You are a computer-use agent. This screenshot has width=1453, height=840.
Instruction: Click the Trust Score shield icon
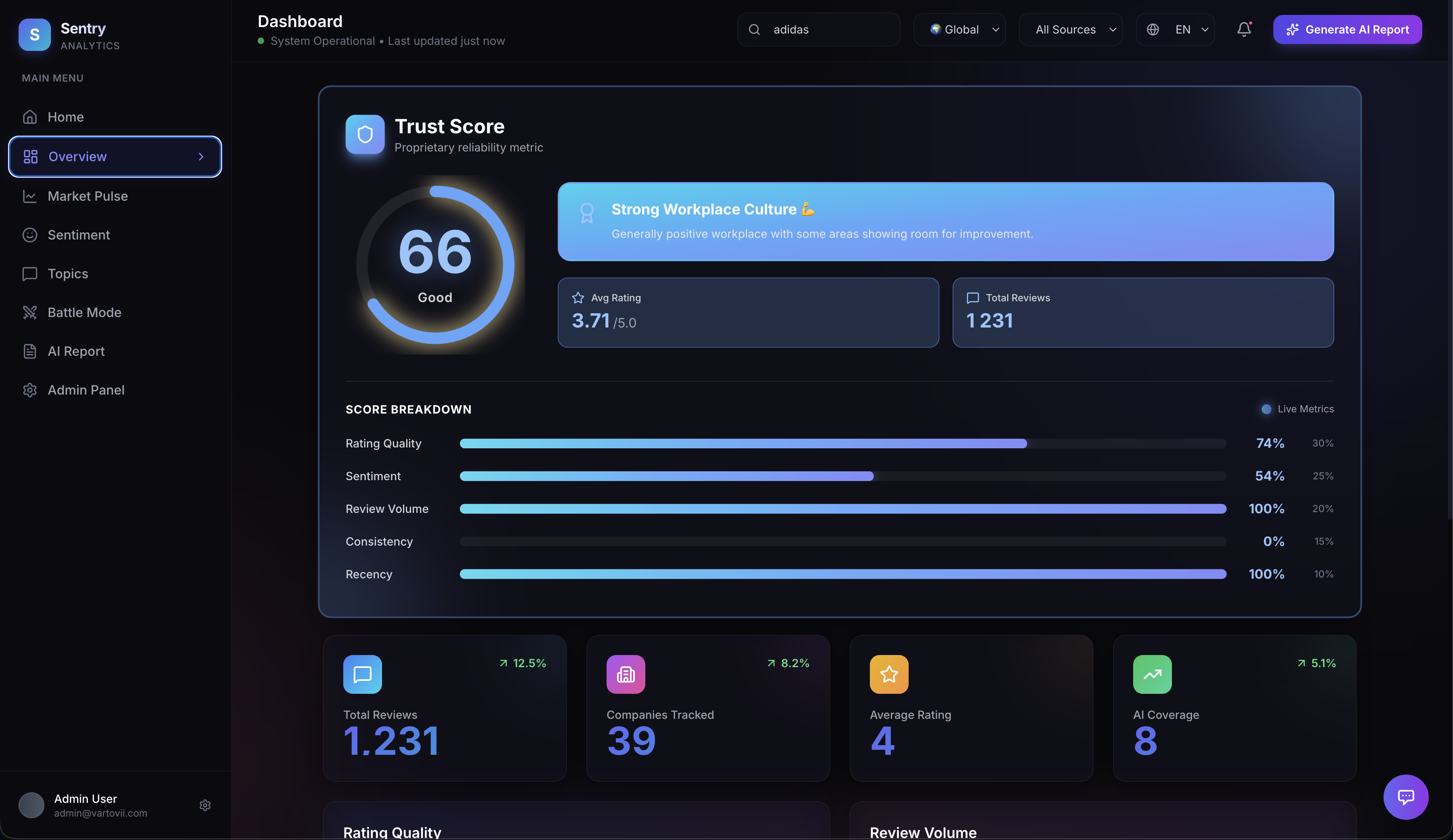[365, 134]
